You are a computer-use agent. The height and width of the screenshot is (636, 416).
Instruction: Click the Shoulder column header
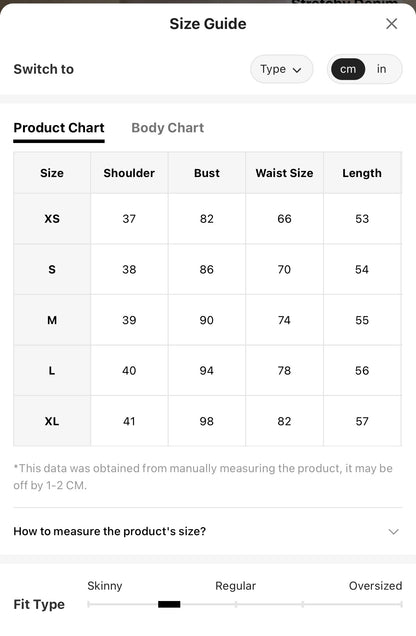[129, 173]
